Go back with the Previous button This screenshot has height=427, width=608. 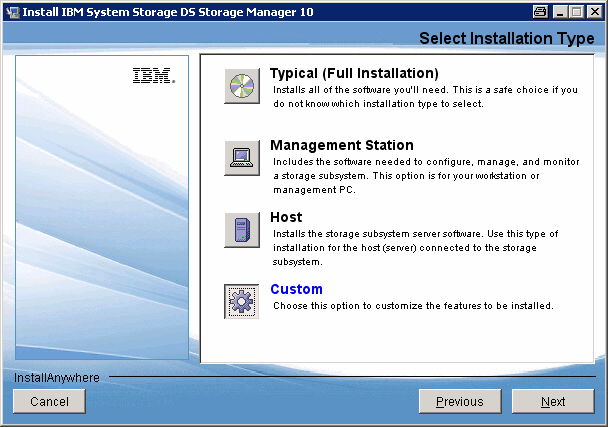click(459, 401)
